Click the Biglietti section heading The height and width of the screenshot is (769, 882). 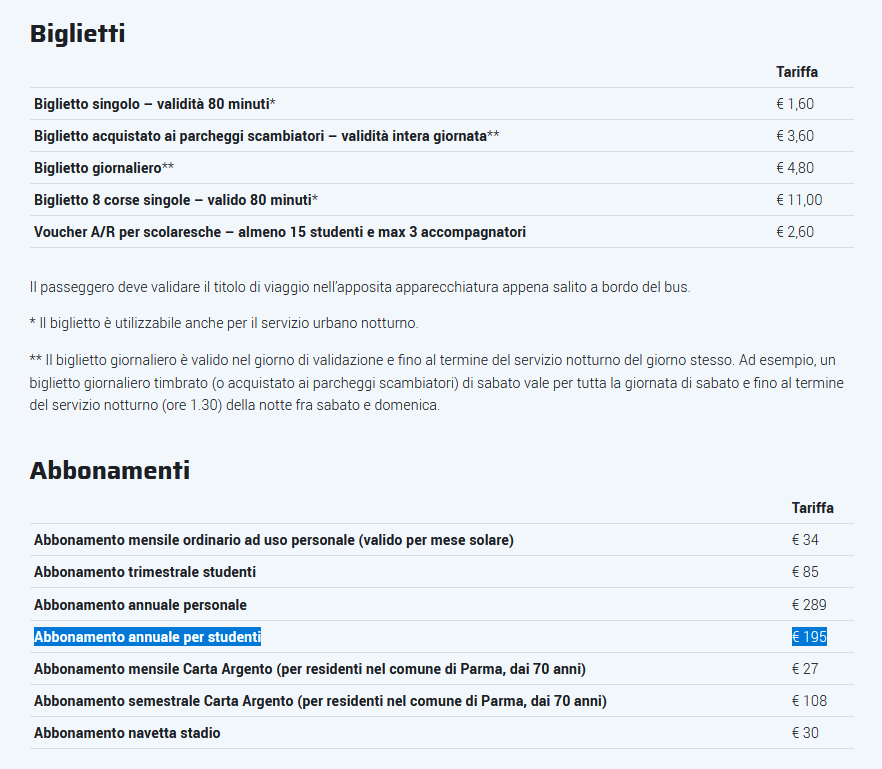pyautogui.click(x=77, y=33)
